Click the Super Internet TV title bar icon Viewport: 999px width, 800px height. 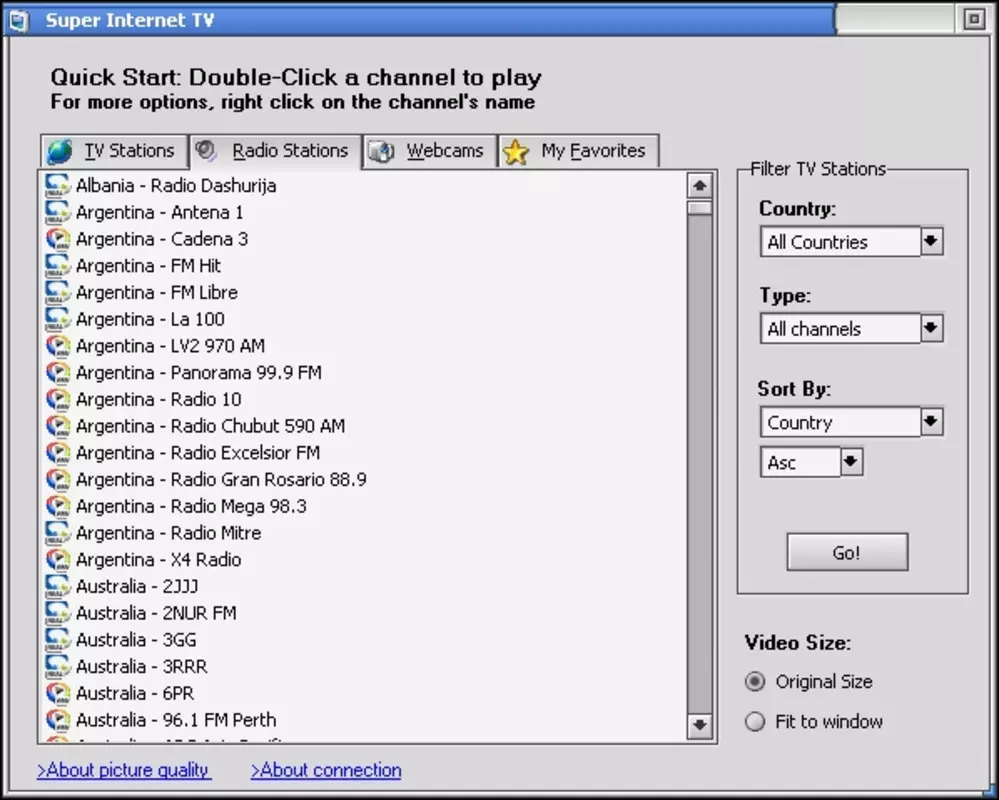click(19, 20)
